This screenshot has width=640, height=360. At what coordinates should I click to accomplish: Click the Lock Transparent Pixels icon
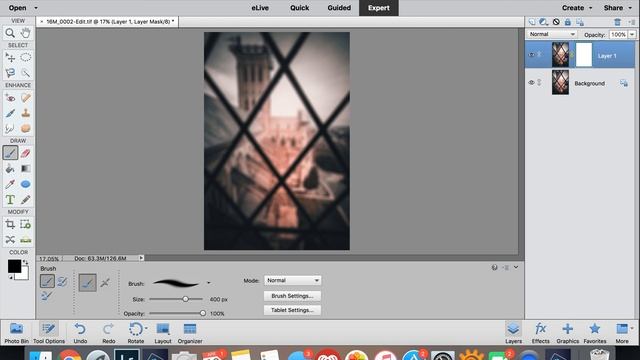pyautogui.click(x=580, y=22)
